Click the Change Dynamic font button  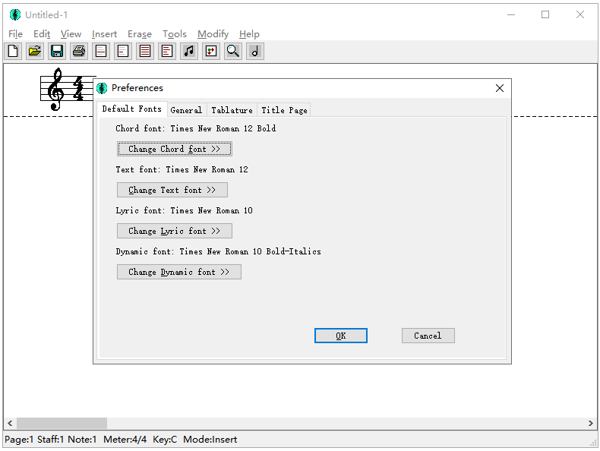click(179, 272)
